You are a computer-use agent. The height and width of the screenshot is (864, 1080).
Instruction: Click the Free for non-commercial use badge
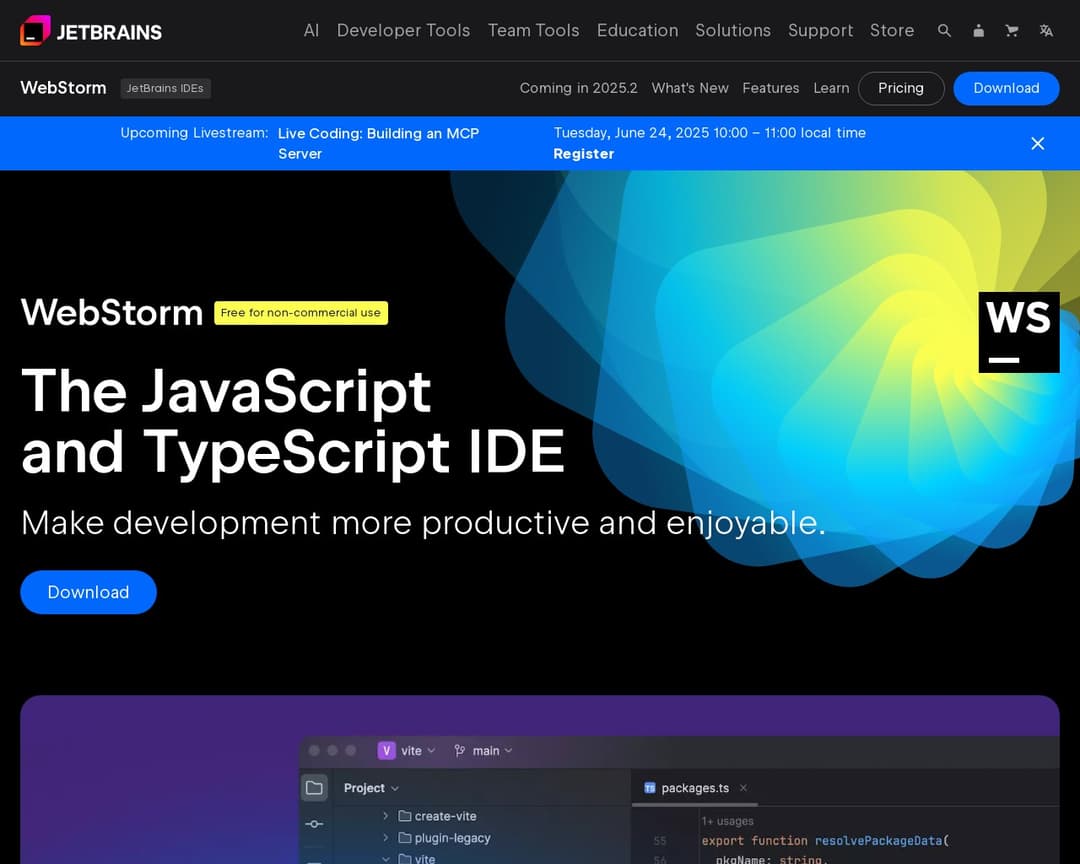click(x=301, y=313)
